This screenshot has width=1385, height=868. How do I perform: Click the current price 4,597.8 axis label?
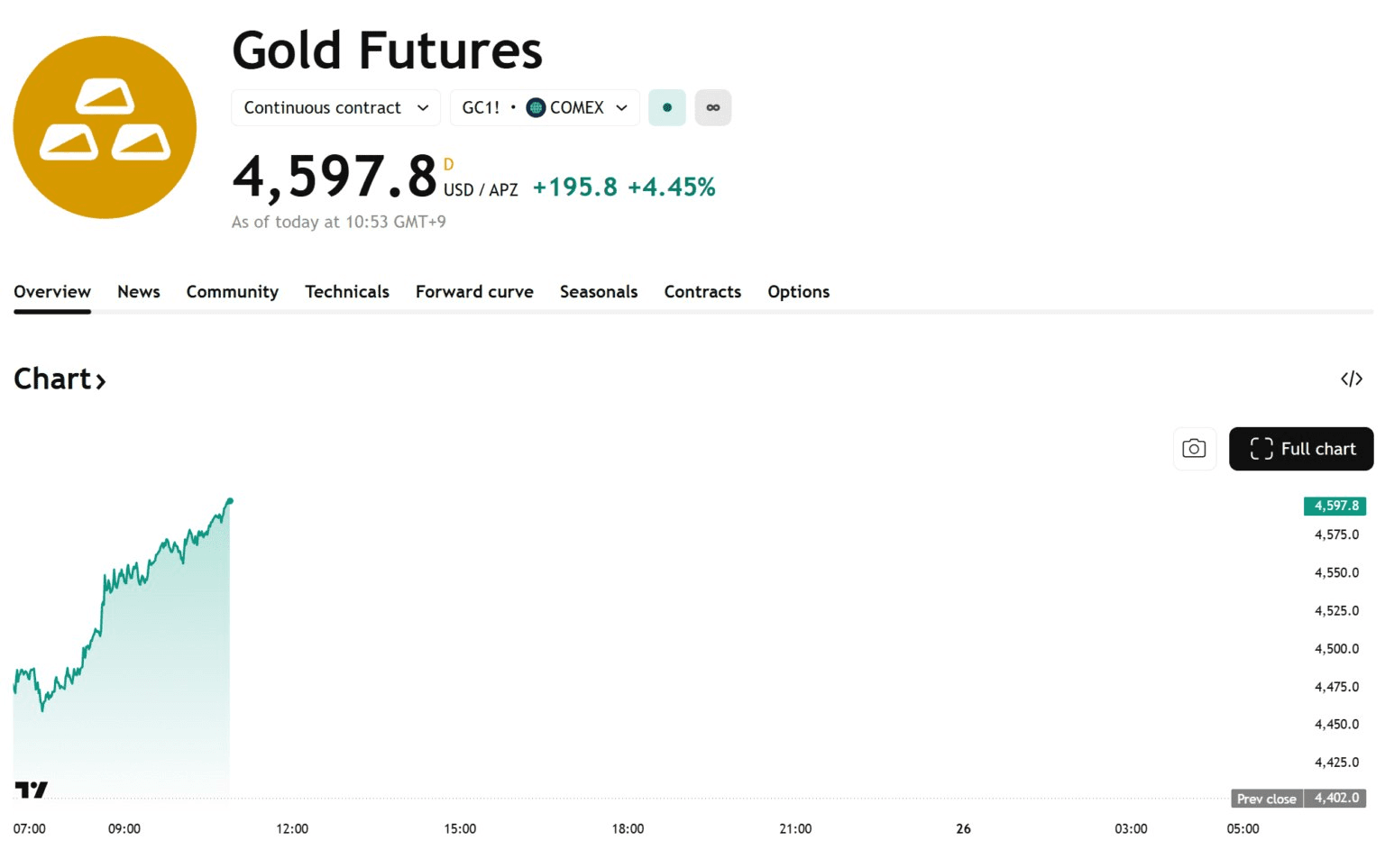1335,506
